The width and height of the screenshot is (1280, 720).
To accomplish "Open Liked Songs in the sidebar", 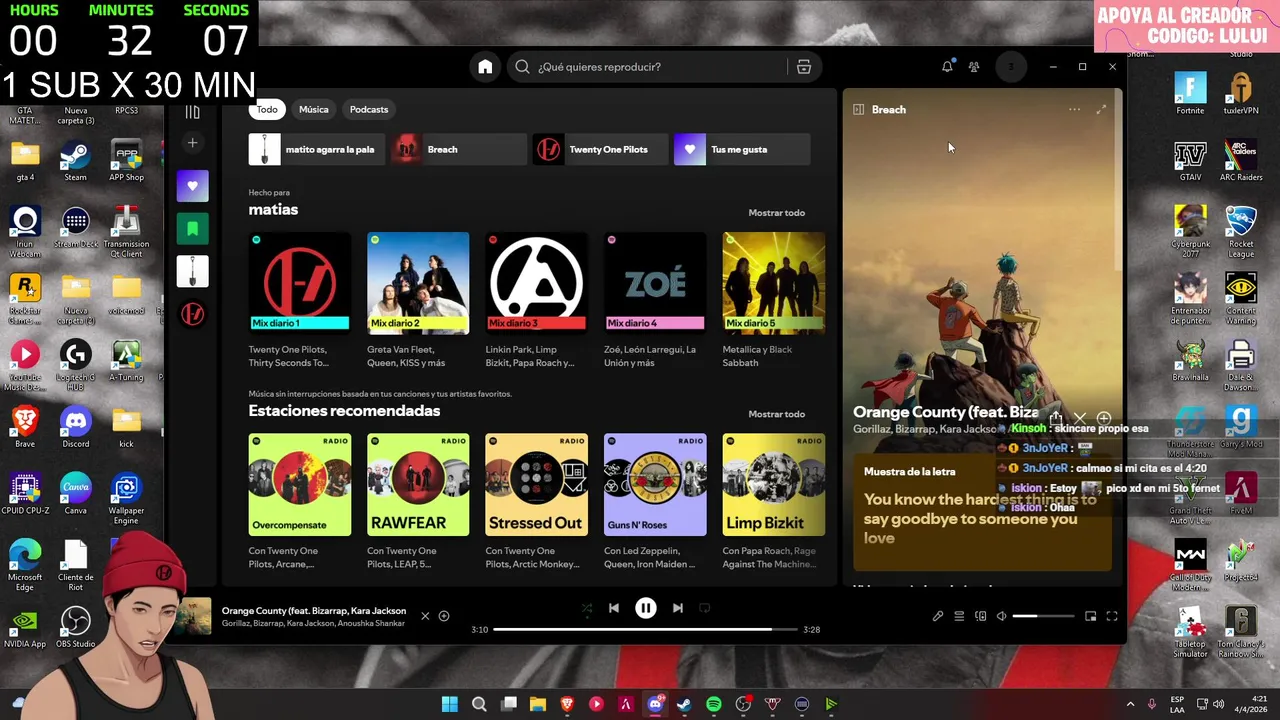I will tap(193, 186).
